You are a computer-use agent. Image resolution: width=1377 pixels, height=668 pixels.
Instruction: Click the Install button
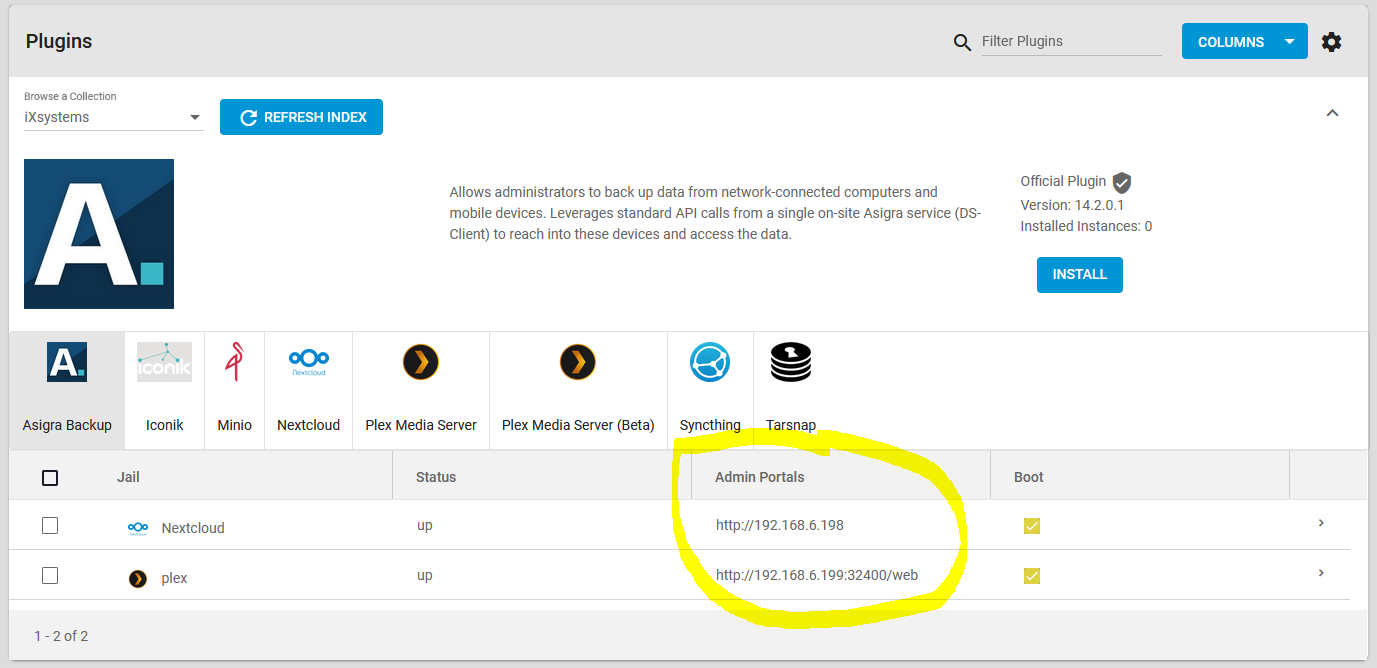(1080, 275)
